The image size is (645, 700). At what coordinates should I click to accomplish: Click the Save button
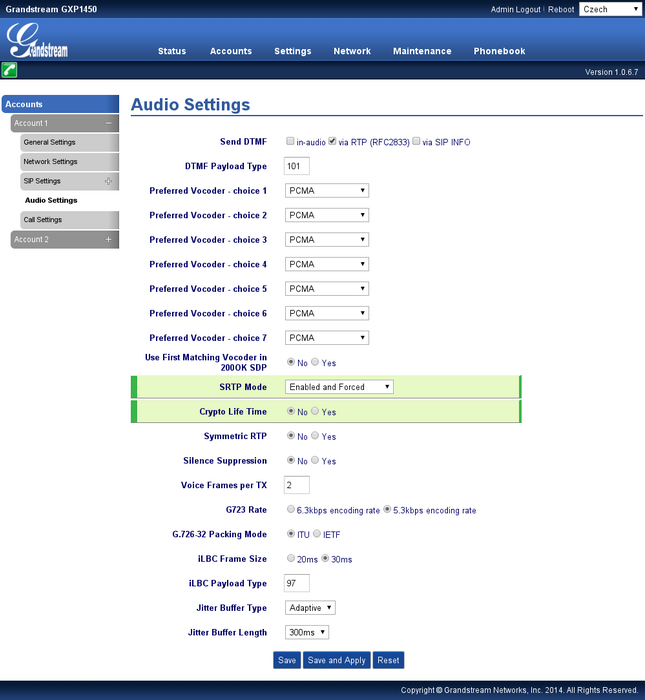tap(287, 660)
